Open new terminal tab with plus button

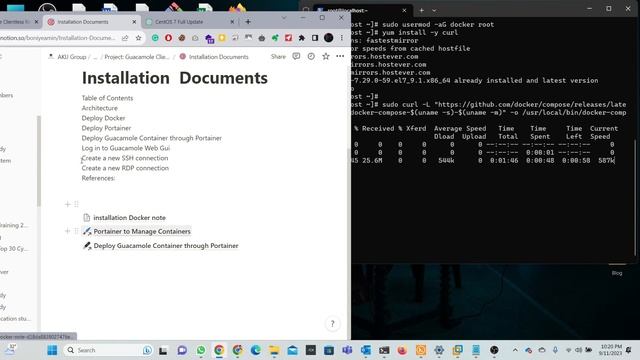pos(422,10)
